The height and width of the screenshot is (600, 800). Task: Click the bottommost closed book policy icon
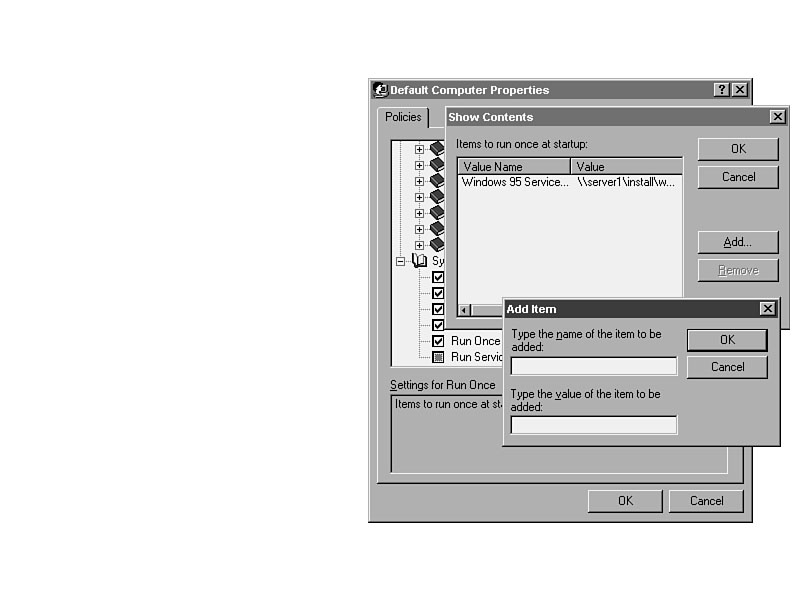436,245
